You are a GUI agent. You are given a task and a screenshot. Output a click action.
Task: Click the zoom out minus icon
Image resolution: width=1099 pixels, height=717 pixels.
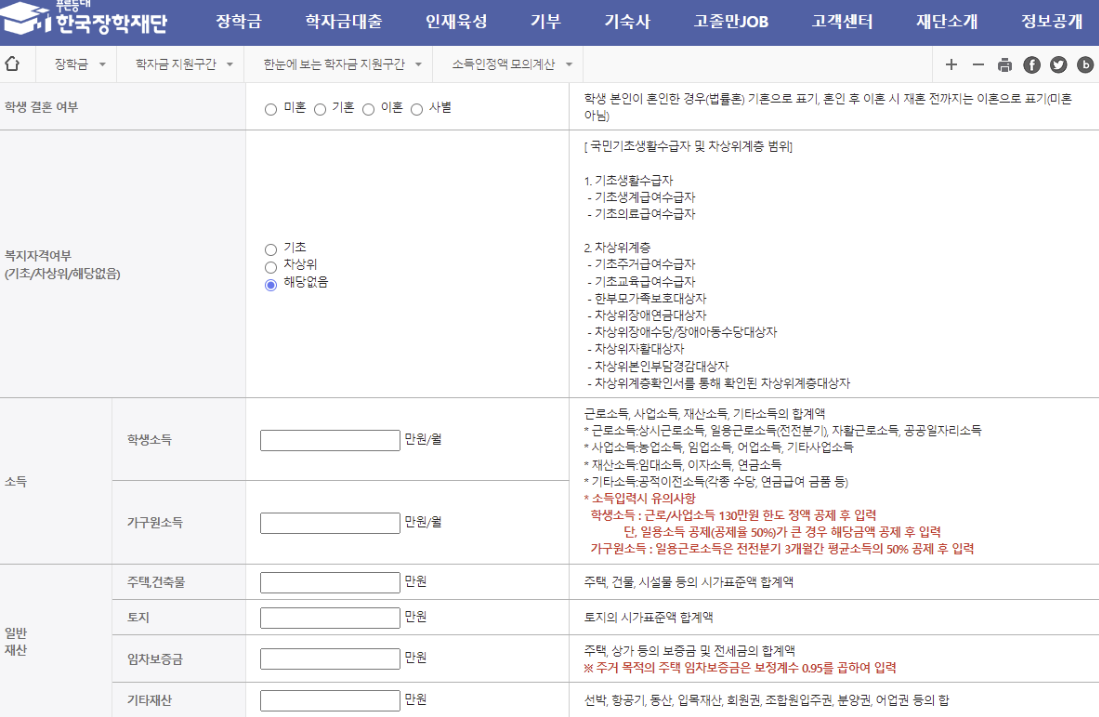point(978,64)
